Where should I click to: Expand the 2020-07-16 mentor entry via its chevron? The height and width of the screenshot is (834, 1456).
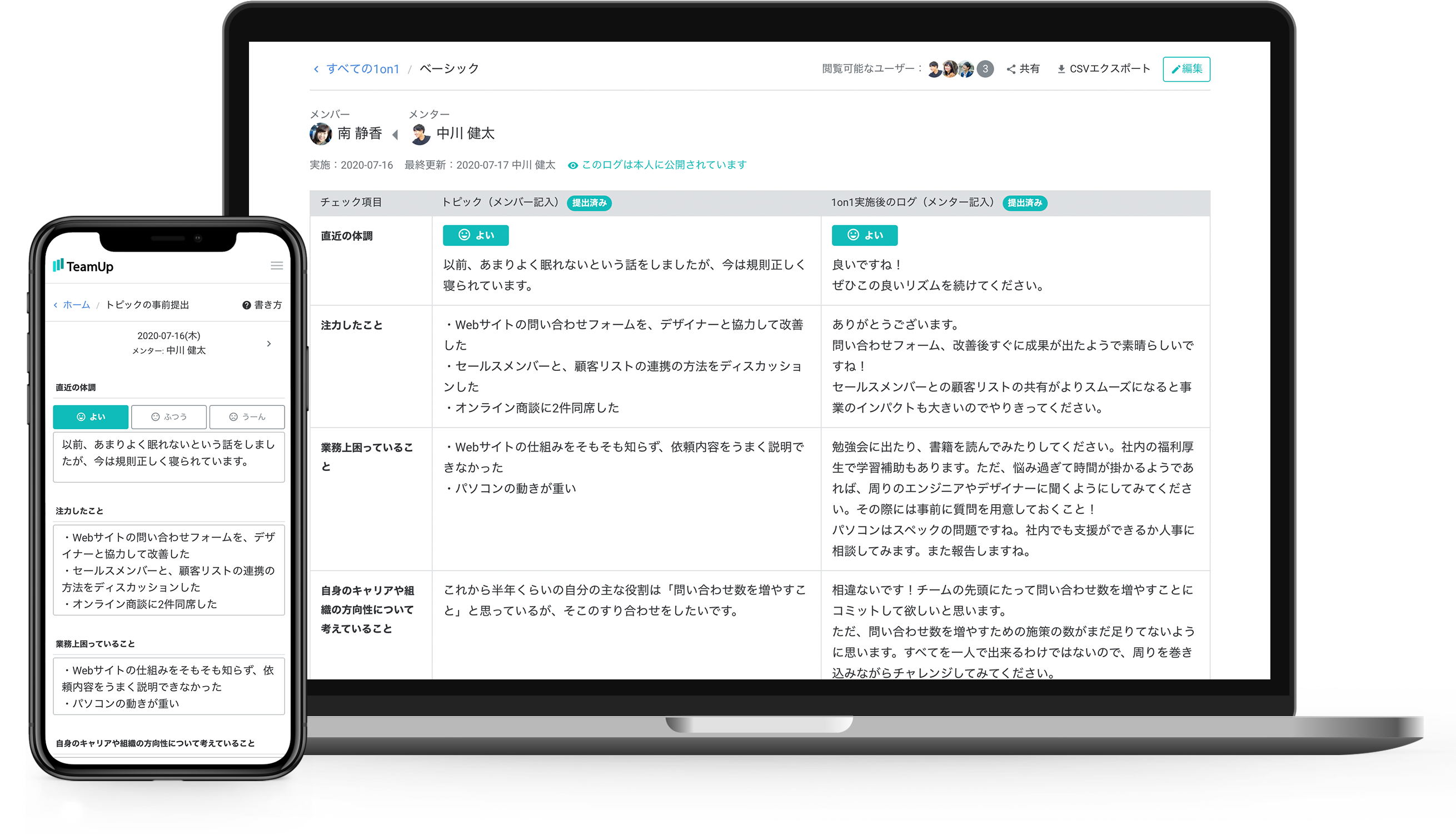point(268,344)
